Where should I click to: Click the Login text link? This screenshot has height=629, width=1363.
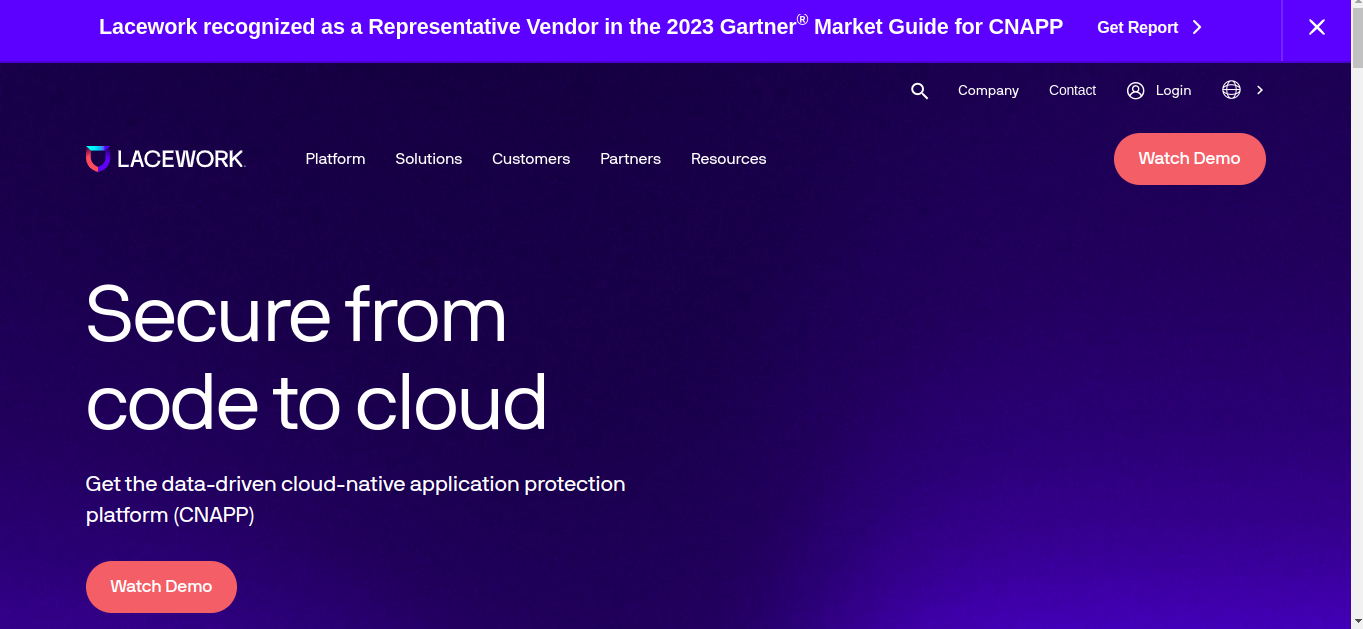tap(1173, 90)
